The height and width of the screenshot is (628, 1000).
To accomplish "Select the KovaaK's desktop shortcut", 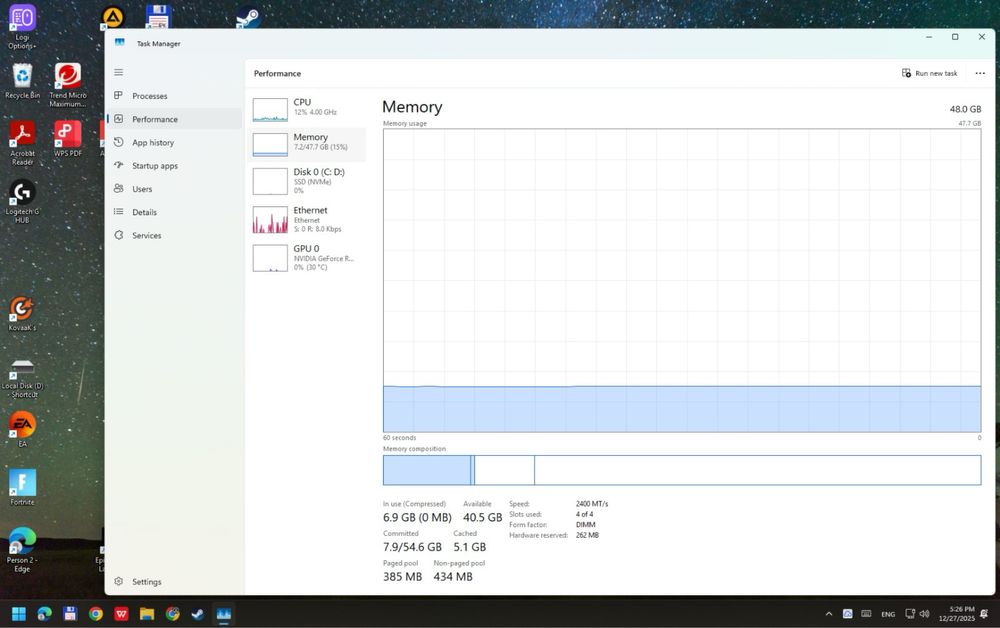I will [22, 313].
